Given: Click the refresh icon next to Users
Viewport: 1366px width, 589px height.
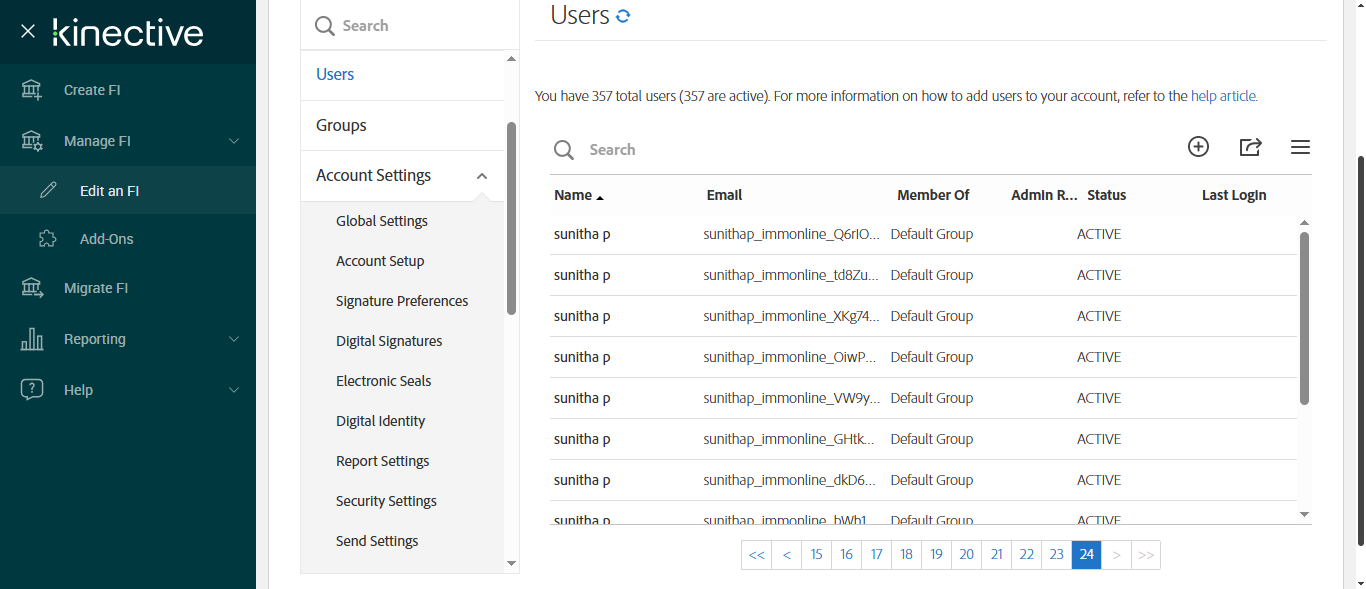Looking at the screenshot, I should tap(623, 16).
